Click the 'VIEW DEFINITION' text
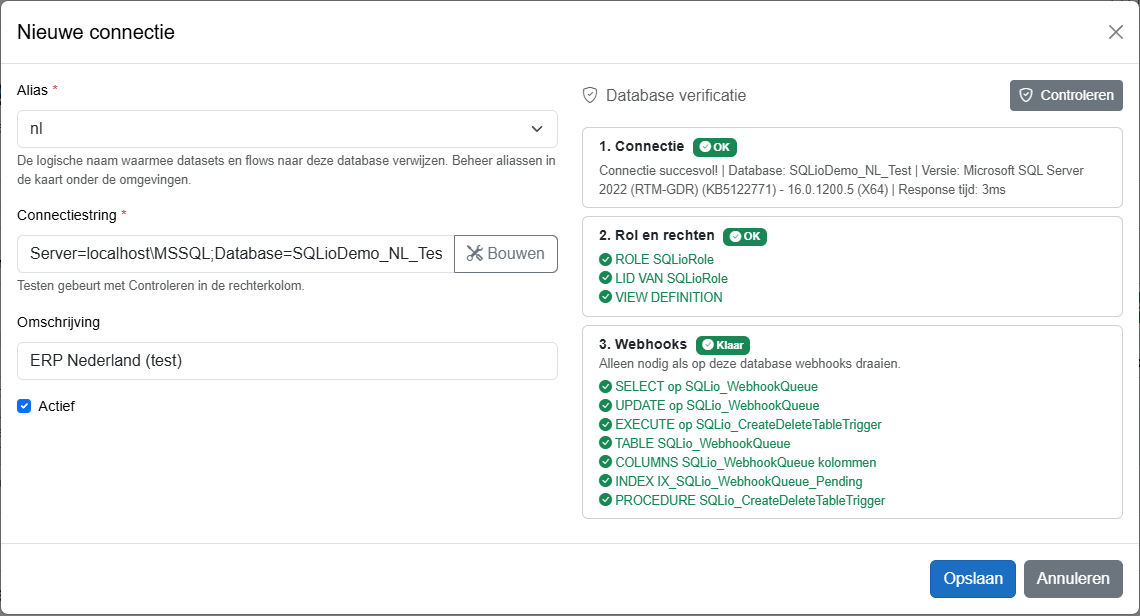 669,297
